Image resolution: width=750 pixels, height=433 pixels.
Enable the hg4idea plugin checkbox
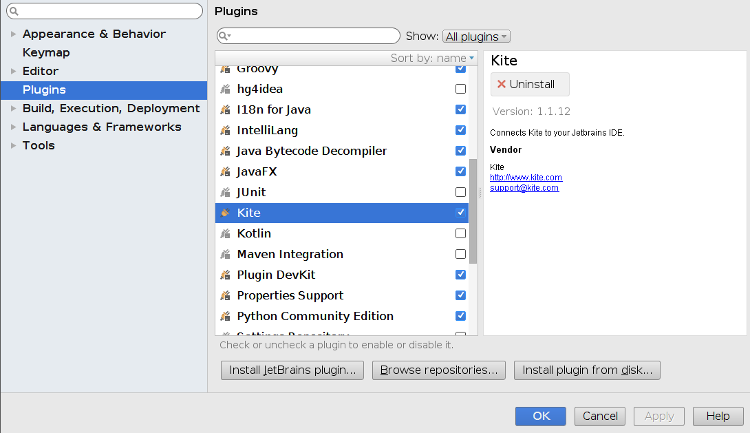pos(461,89)
